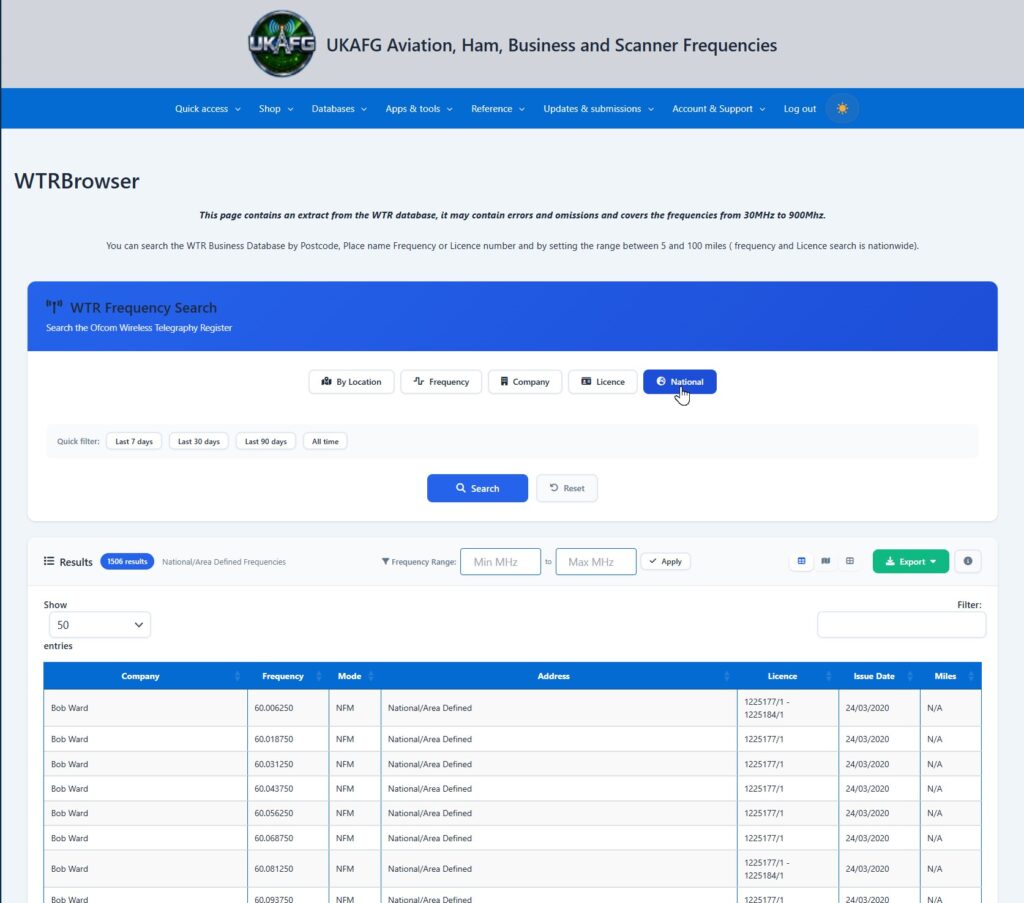Click the Reset button
The width and height of the screenshot is (1024, 903).
(567, 488)
